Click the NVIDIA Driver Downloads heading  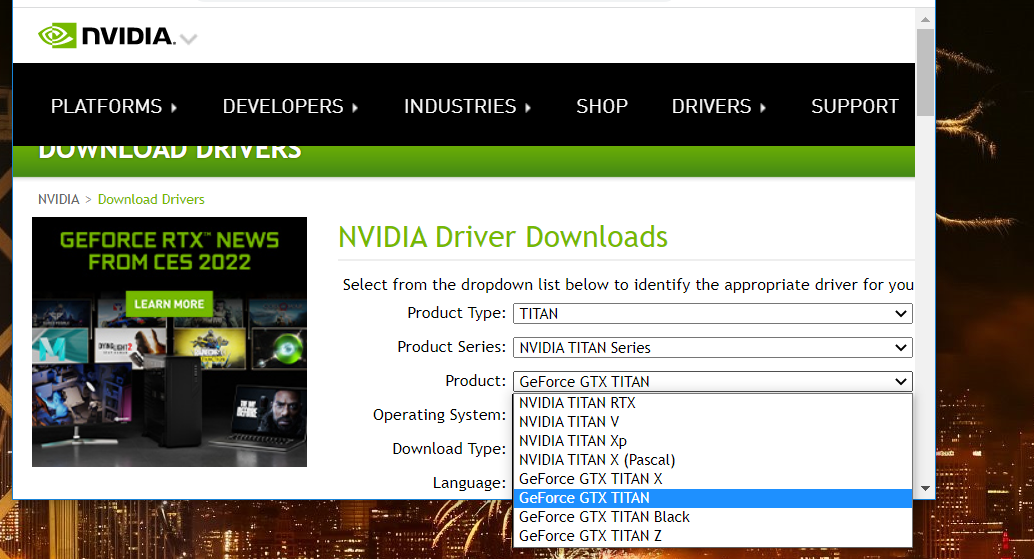tap(503, 237)
